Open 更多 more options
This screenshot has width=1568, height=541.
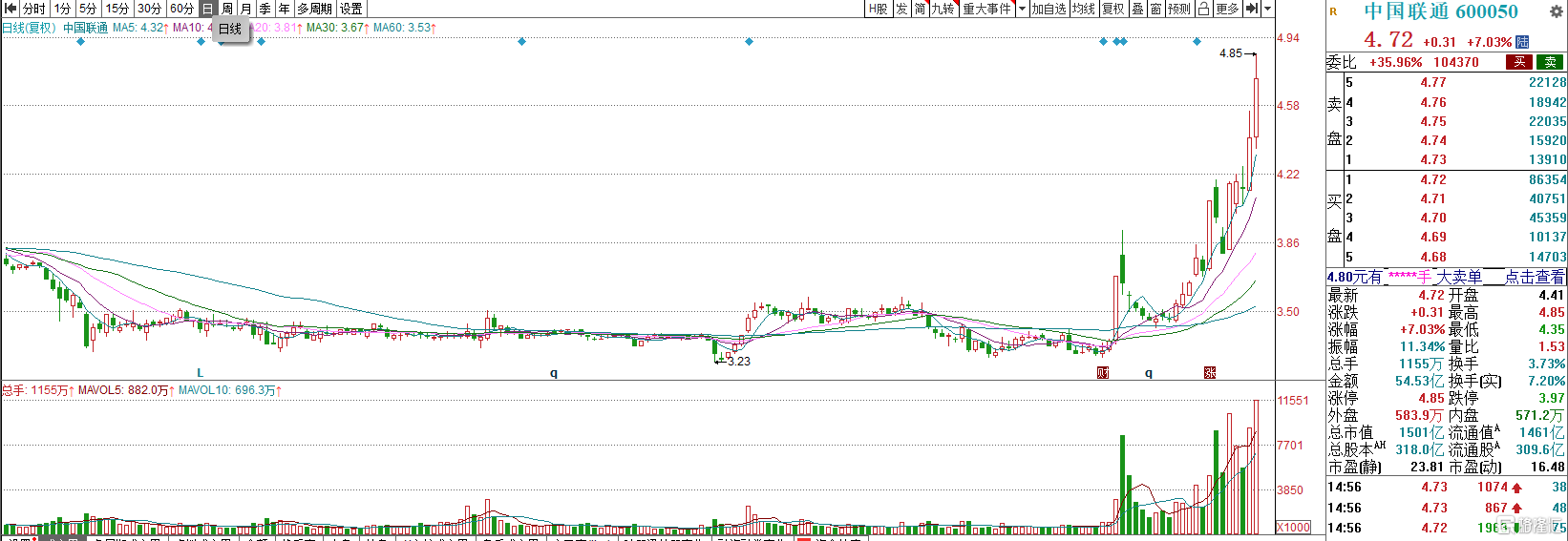click(x=1228, y=9)
